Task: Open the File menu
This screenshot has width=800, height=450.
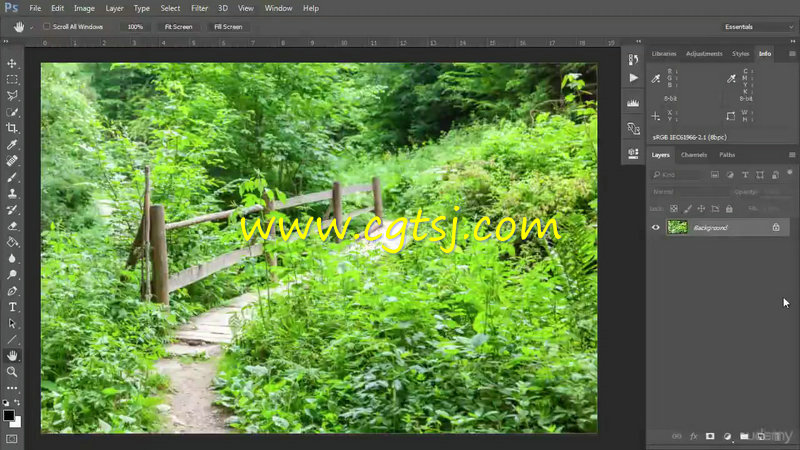Action: pos(35,8)
